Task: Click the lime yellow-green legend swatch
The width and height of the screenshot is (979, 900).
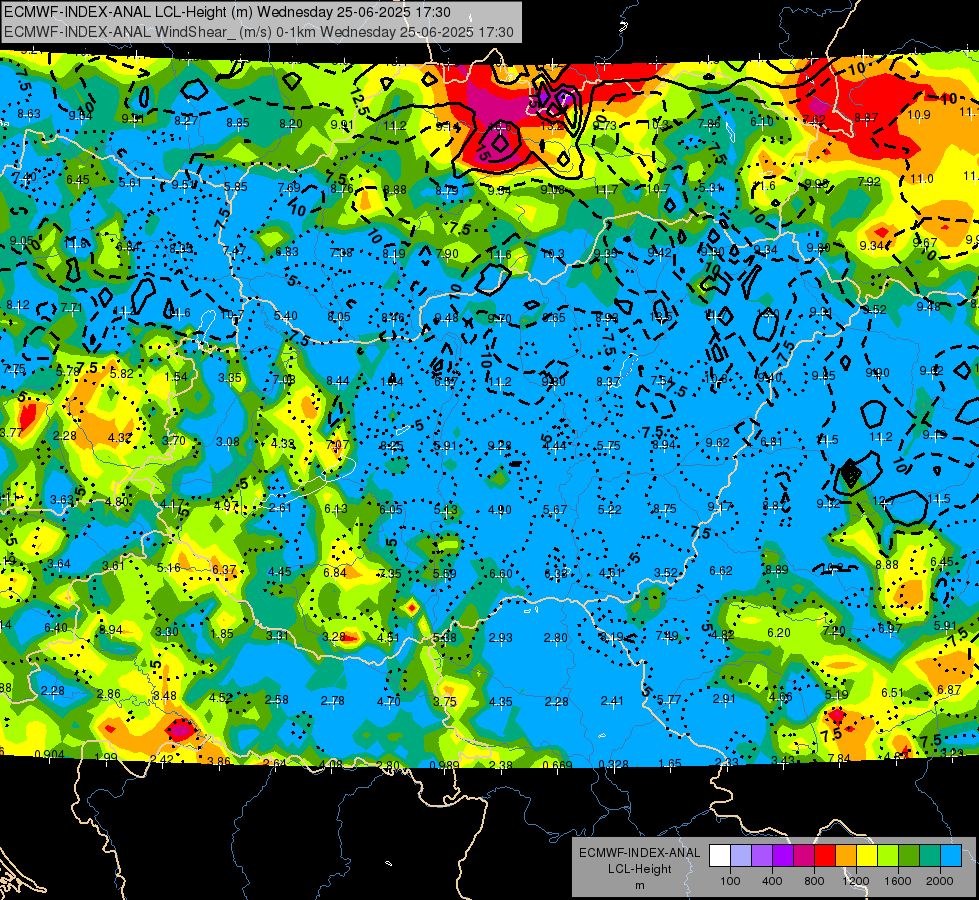Action: [887, 856]
